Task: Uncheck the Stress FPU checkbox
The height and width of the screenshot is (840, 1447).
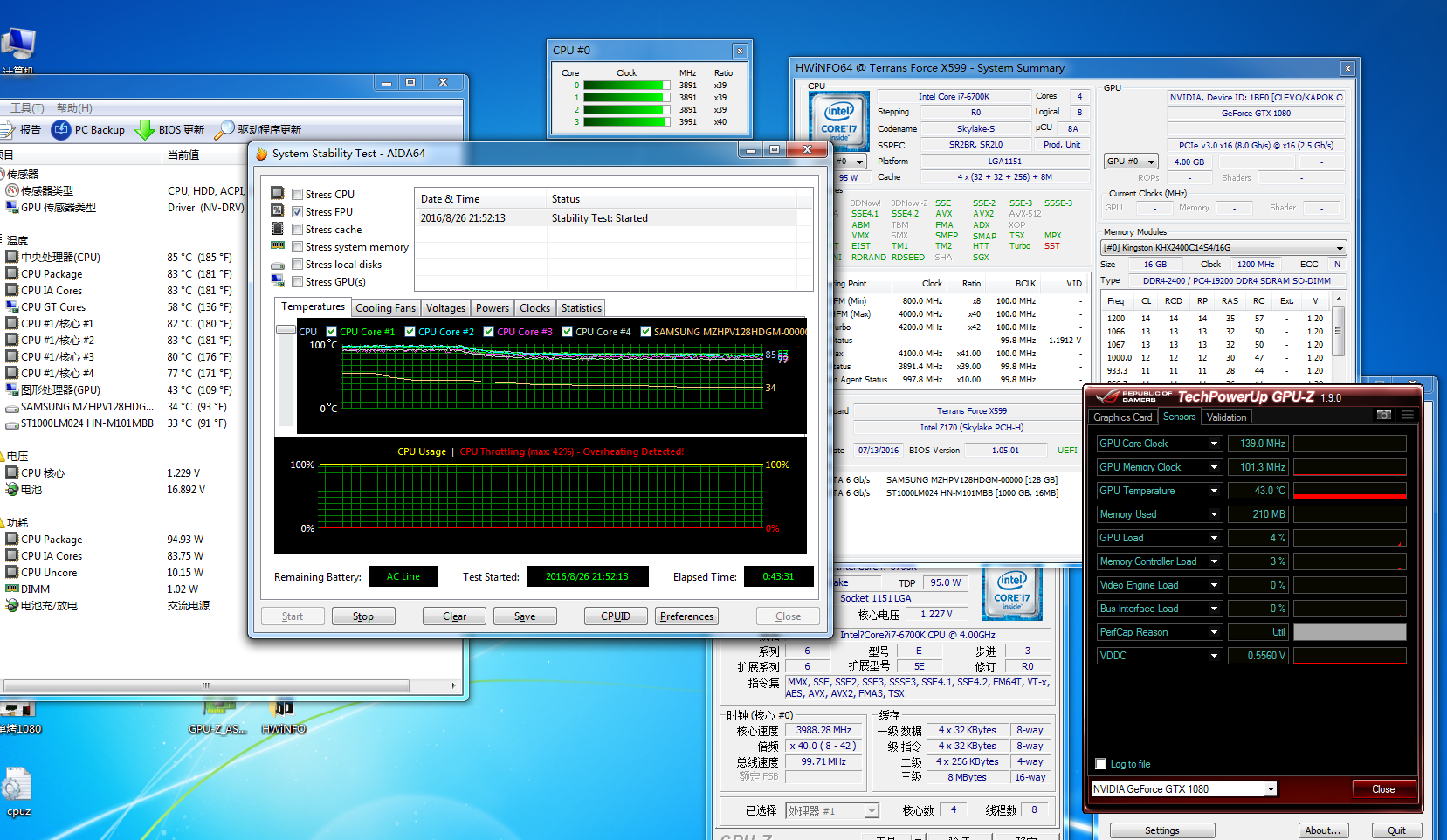Action: click(x=298, y=212)
